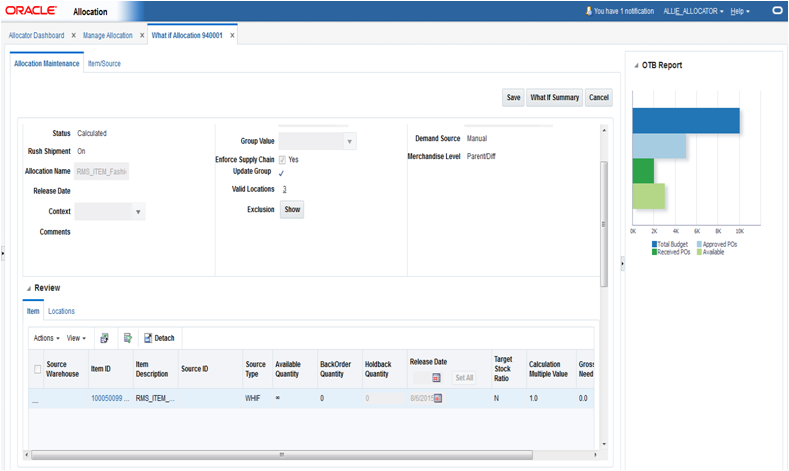Screen dimensions: 789x471
Task: Click the export to spreadsheet icon
Action: pyautogui.click(x=104, y=338)
